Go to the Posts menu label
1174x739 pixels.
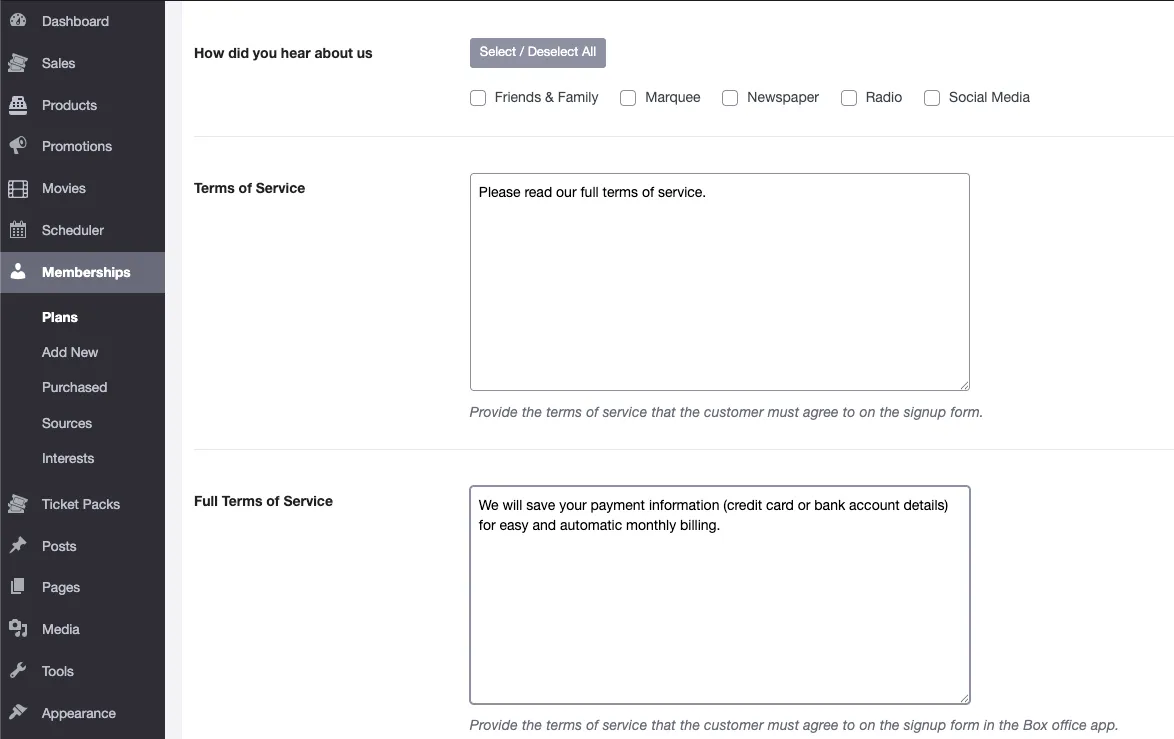(59, 546)
